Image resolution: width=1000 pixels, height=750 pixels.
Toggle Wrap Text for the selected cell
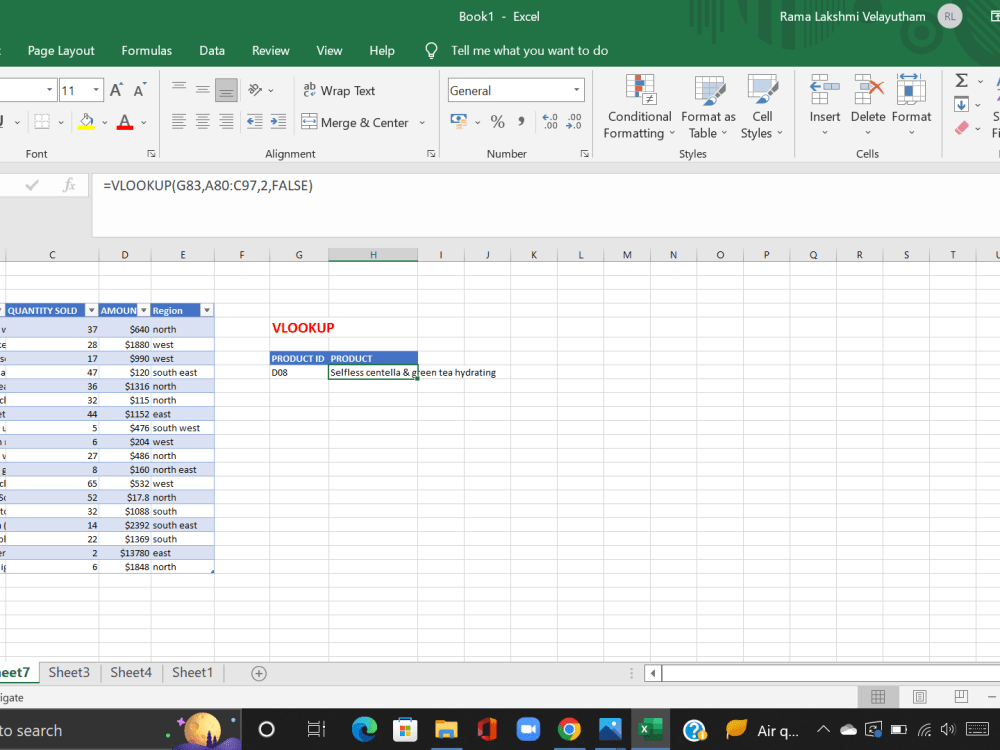pyautogui.click(x=339, y=89)
